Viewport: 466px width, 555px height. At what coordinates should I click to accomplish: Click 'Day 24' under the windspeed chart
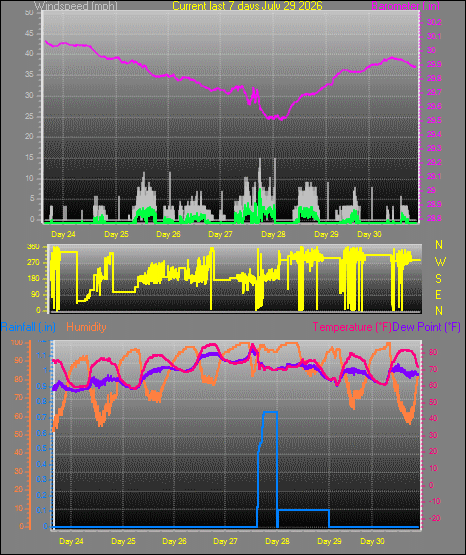[63, 234]
